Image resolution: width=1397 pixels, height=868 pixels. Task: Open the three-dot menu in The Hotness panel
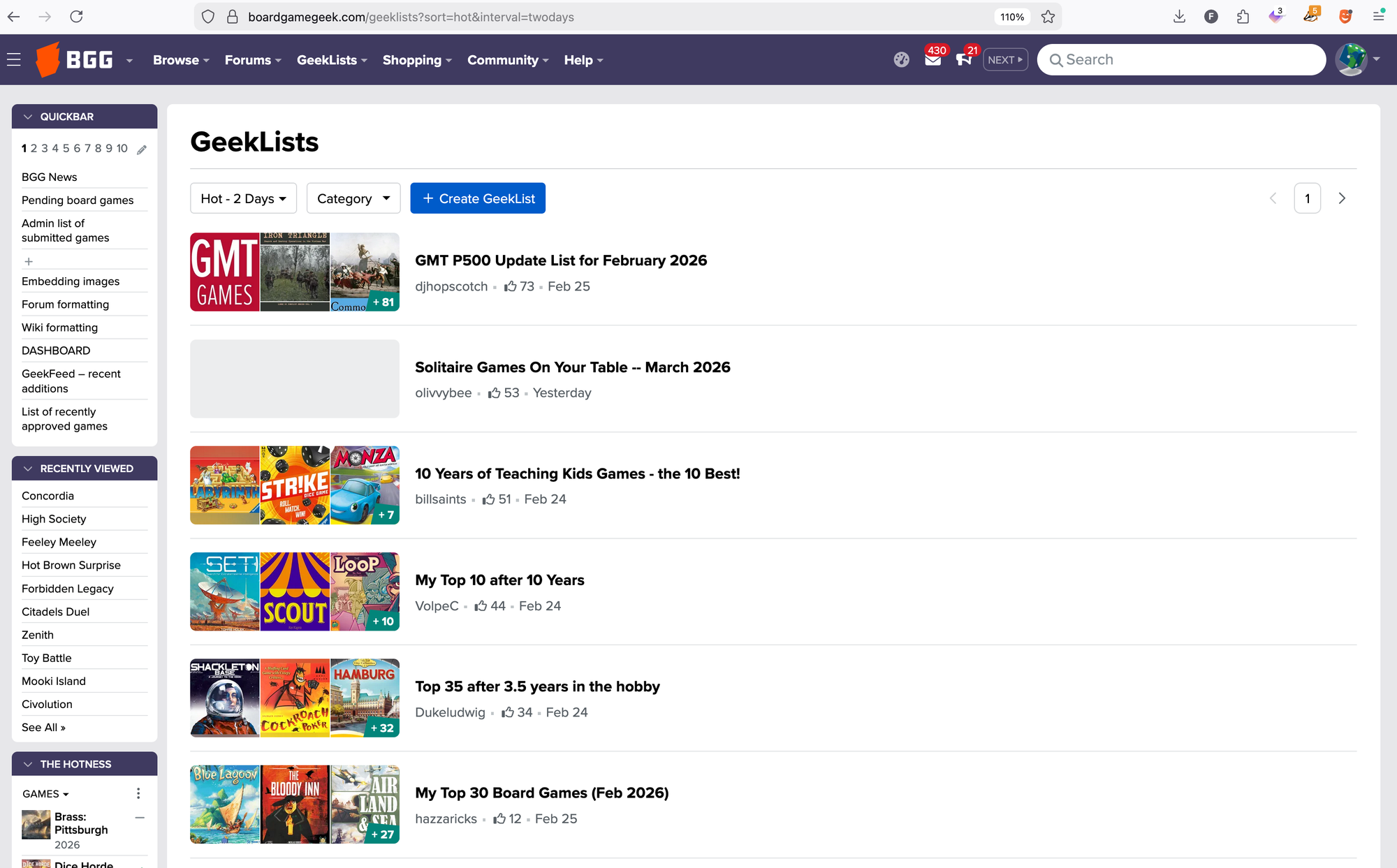(x=138, y=793)
